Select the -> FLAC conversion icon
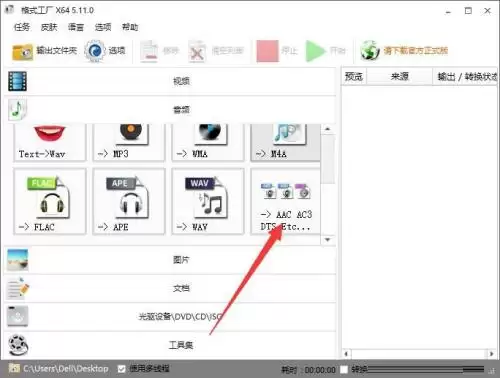500x378 pixels. tap(50, 201)
